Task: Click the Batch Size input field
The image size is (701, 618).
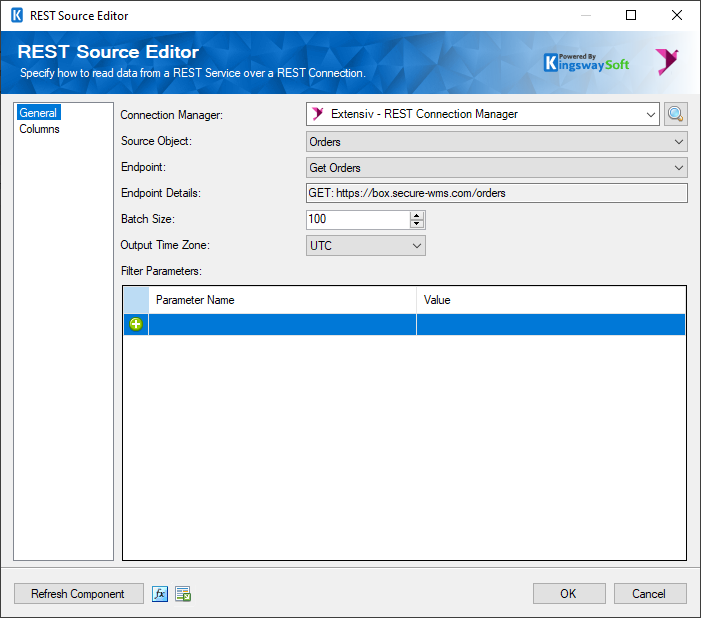Action: (358, 220)
